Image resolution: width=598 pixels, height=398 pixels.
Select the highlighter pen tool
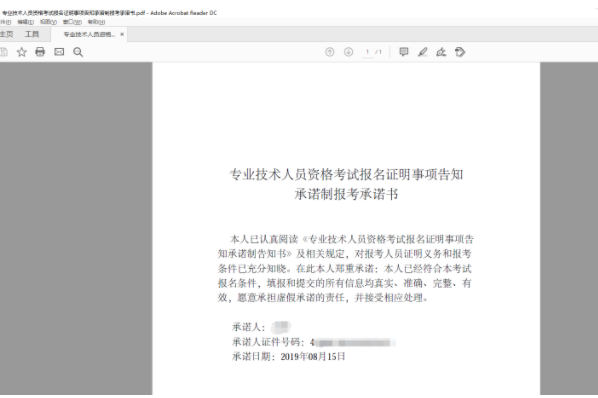coord(423,52)
